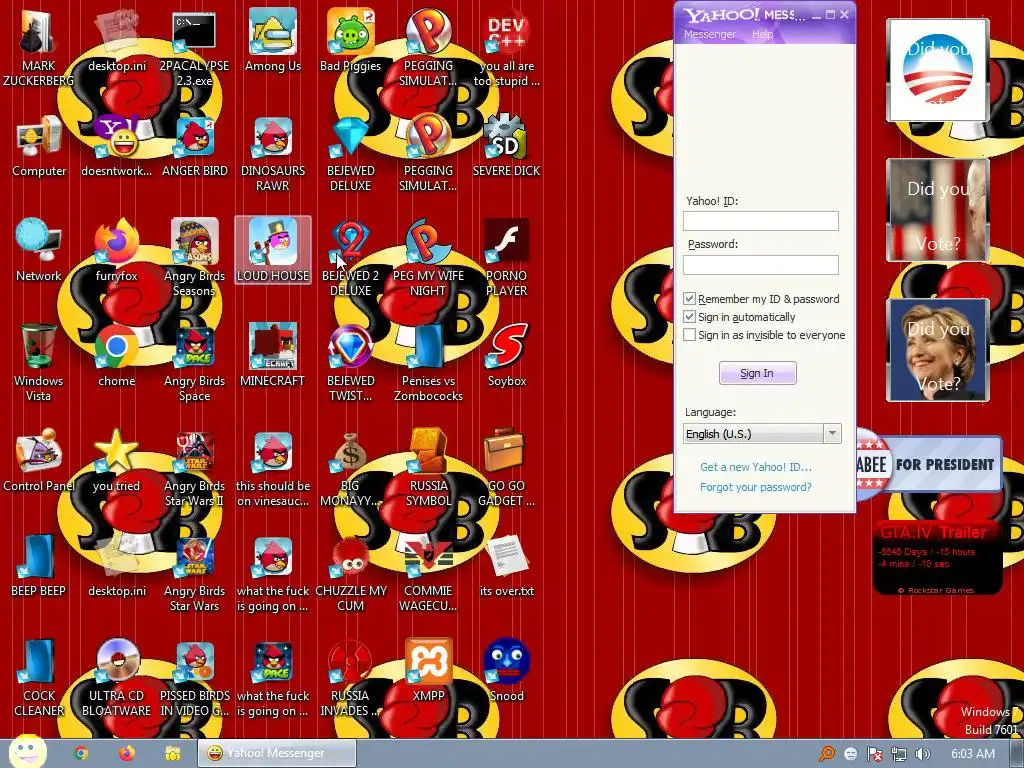Select the first BEJEWED DELUXE icon
This screenshot has height=768, width=1024.
[351, 153]
